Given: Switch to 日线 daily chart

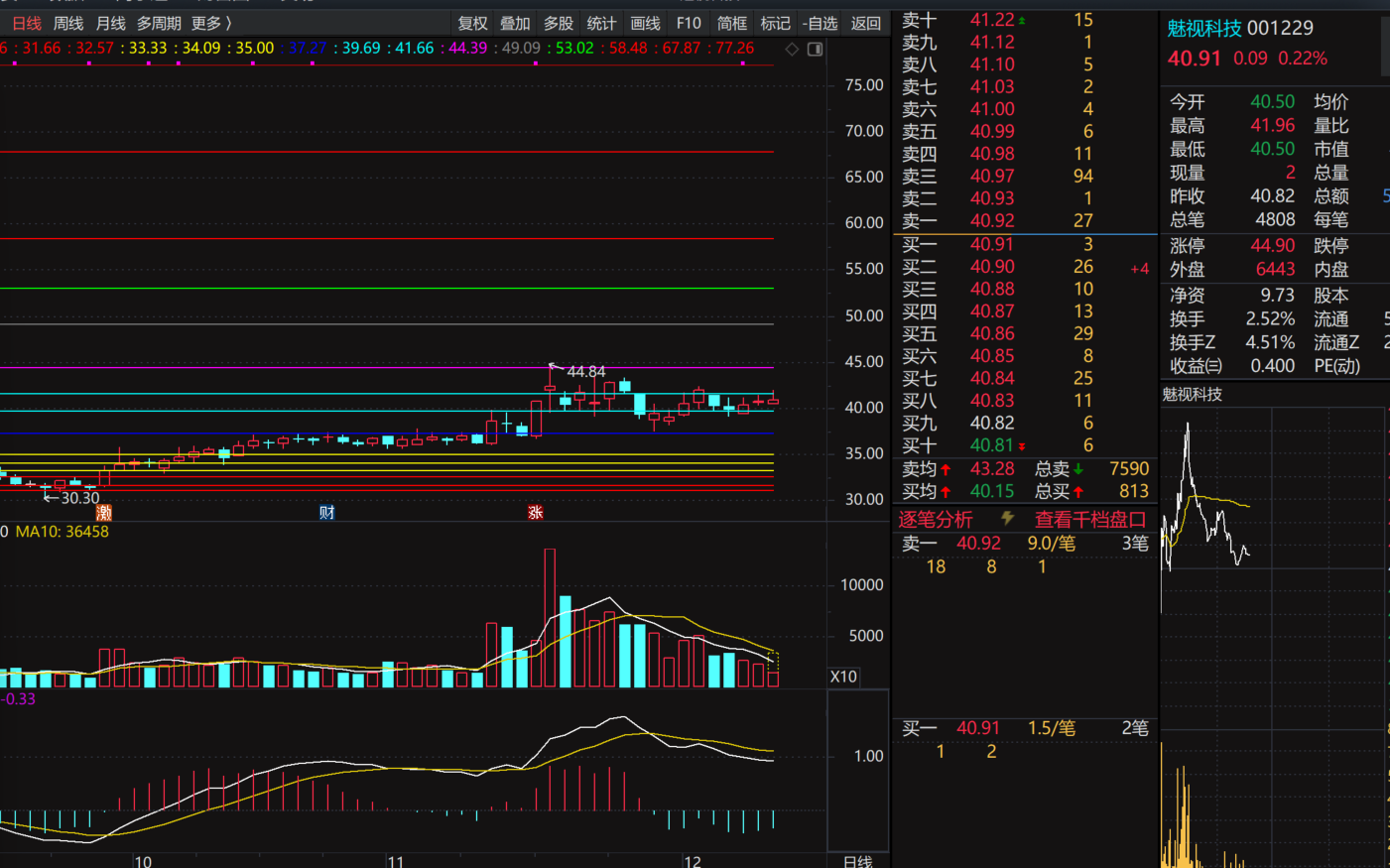Looking at the screenshot, I should tap(27, 23).
